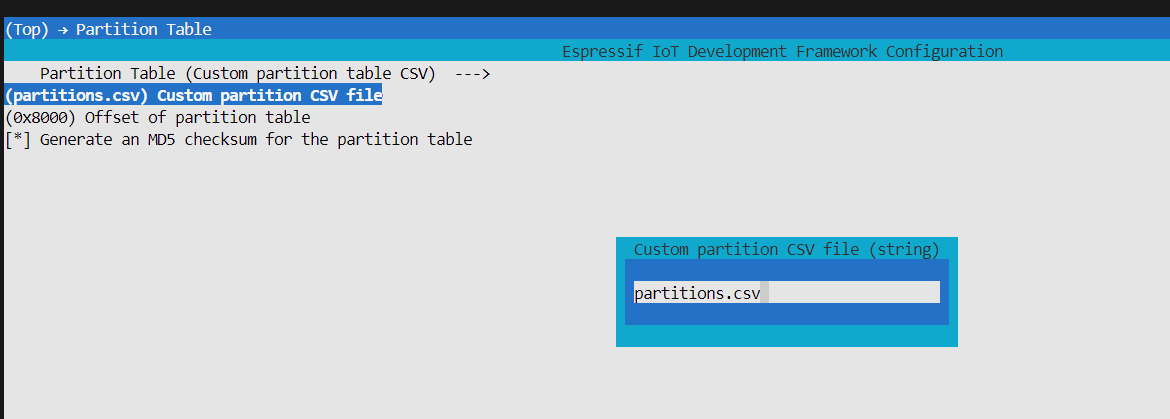
Task: Click the "Partition Table" breadcrumb label
Action: 143,29
